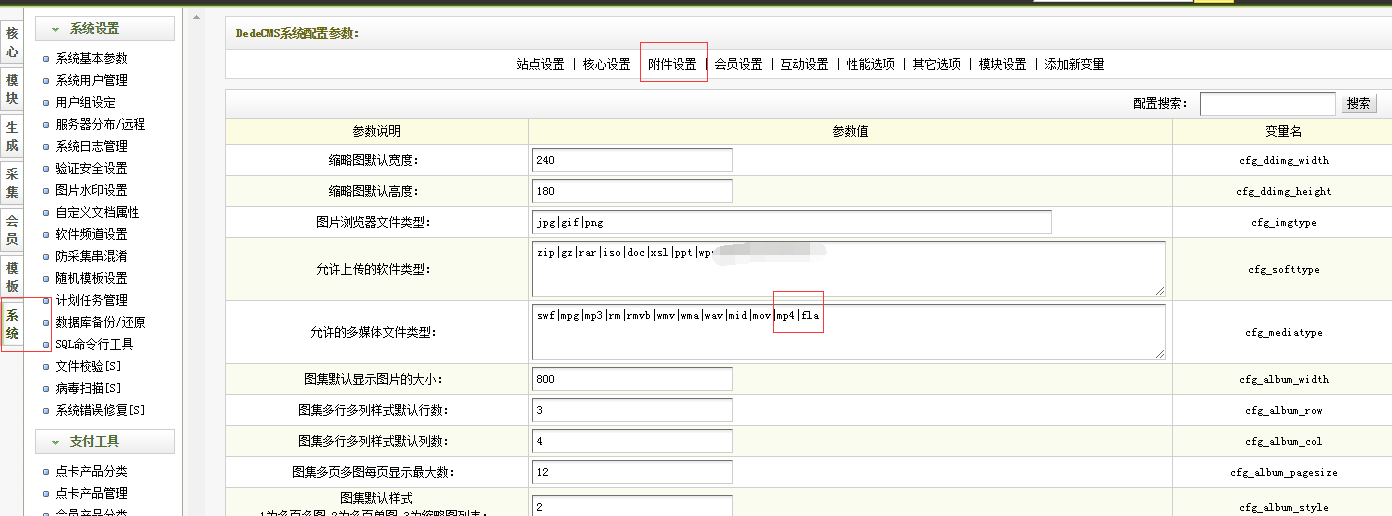This screenshot has width=1392, height=516.
Task: Click 图集多行多列样式默认列数 field
Action: (632, 441)
